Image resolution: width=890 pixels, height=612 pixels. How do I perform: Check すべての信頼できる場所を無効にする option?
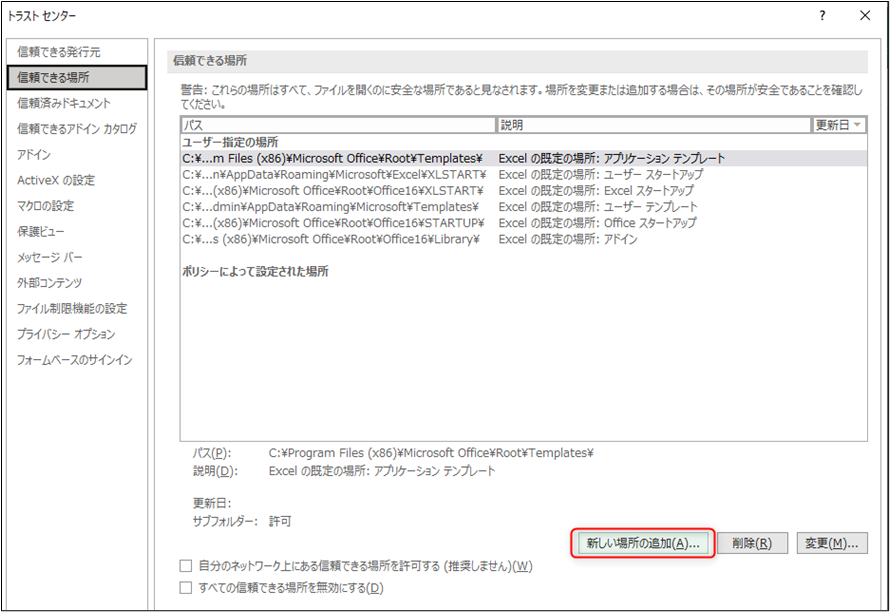click(x=186, y=588)
